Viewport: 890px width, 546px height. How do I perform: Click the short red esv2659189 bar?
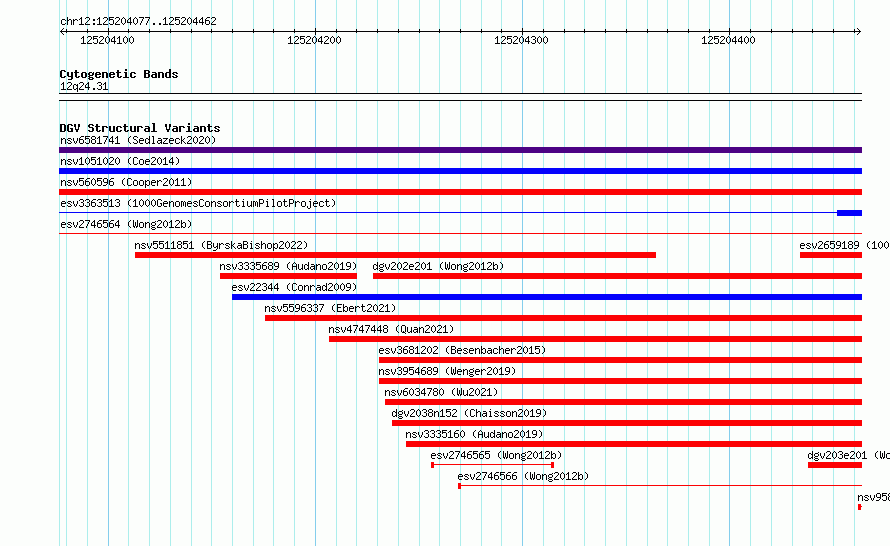(x=831, y=255)
